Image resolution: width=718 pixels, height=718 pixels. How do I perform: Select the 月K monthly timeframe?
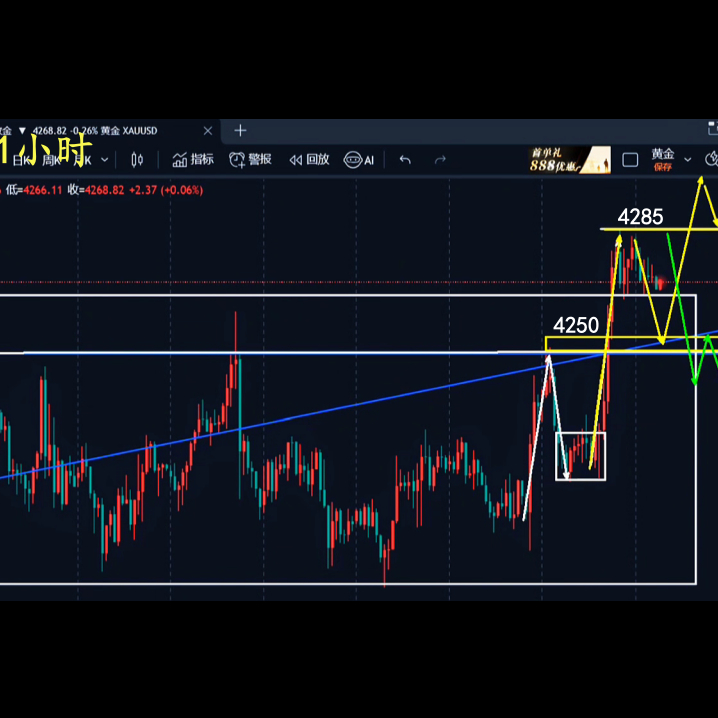pos(80,160)
